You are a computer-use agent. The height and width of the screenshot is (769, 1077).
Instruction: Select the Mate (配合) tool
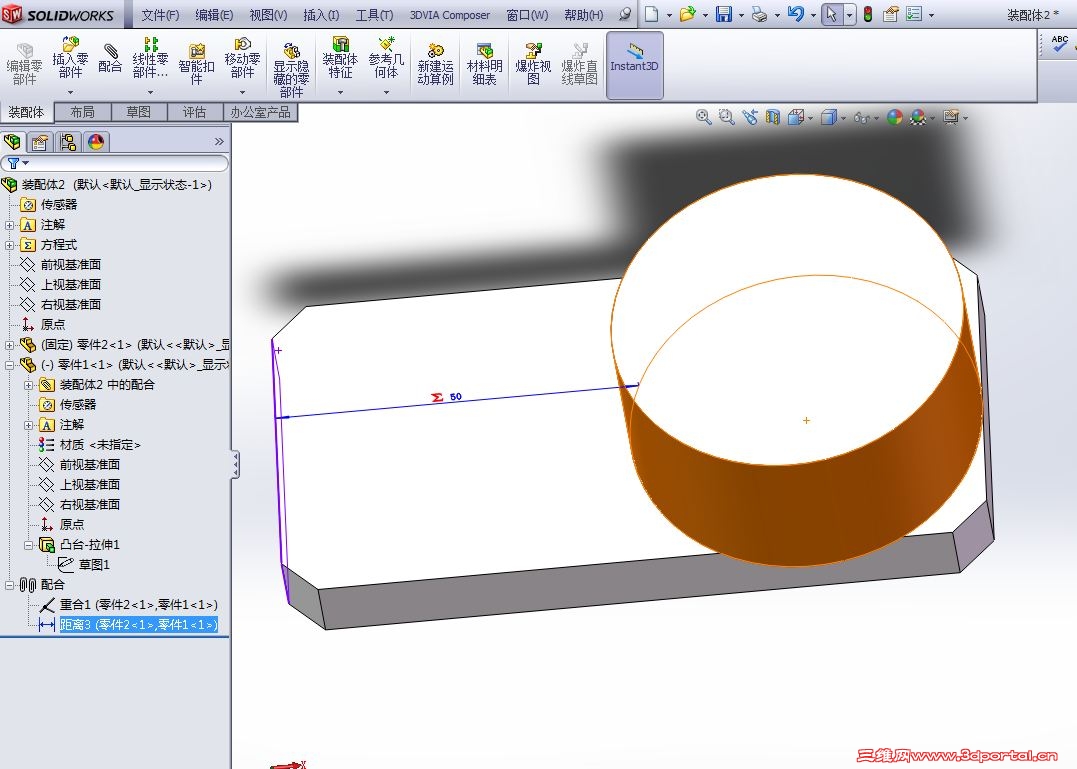click(x=110, y=59)
